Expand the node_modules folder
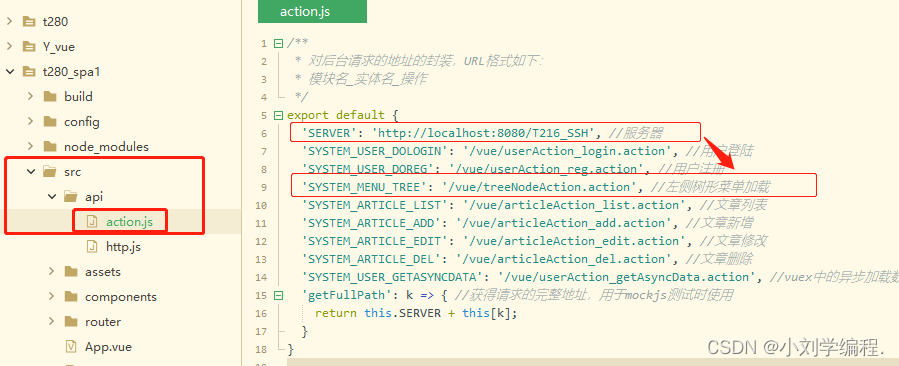This screenshot has width=899, height=366. (x=30, y=146)
